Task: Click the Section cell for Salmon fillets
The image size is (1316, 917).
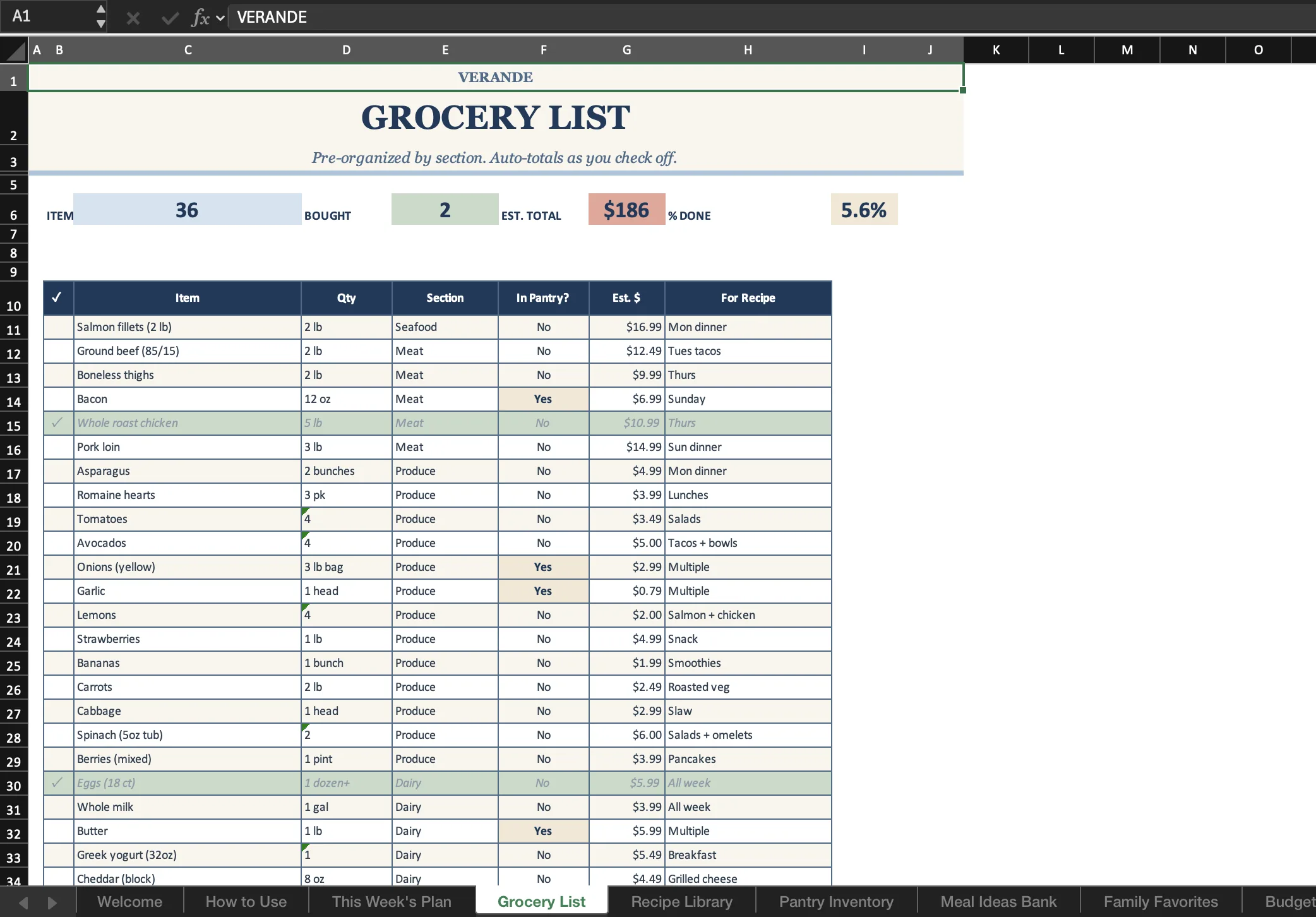Action: click(x=445, y=327)
